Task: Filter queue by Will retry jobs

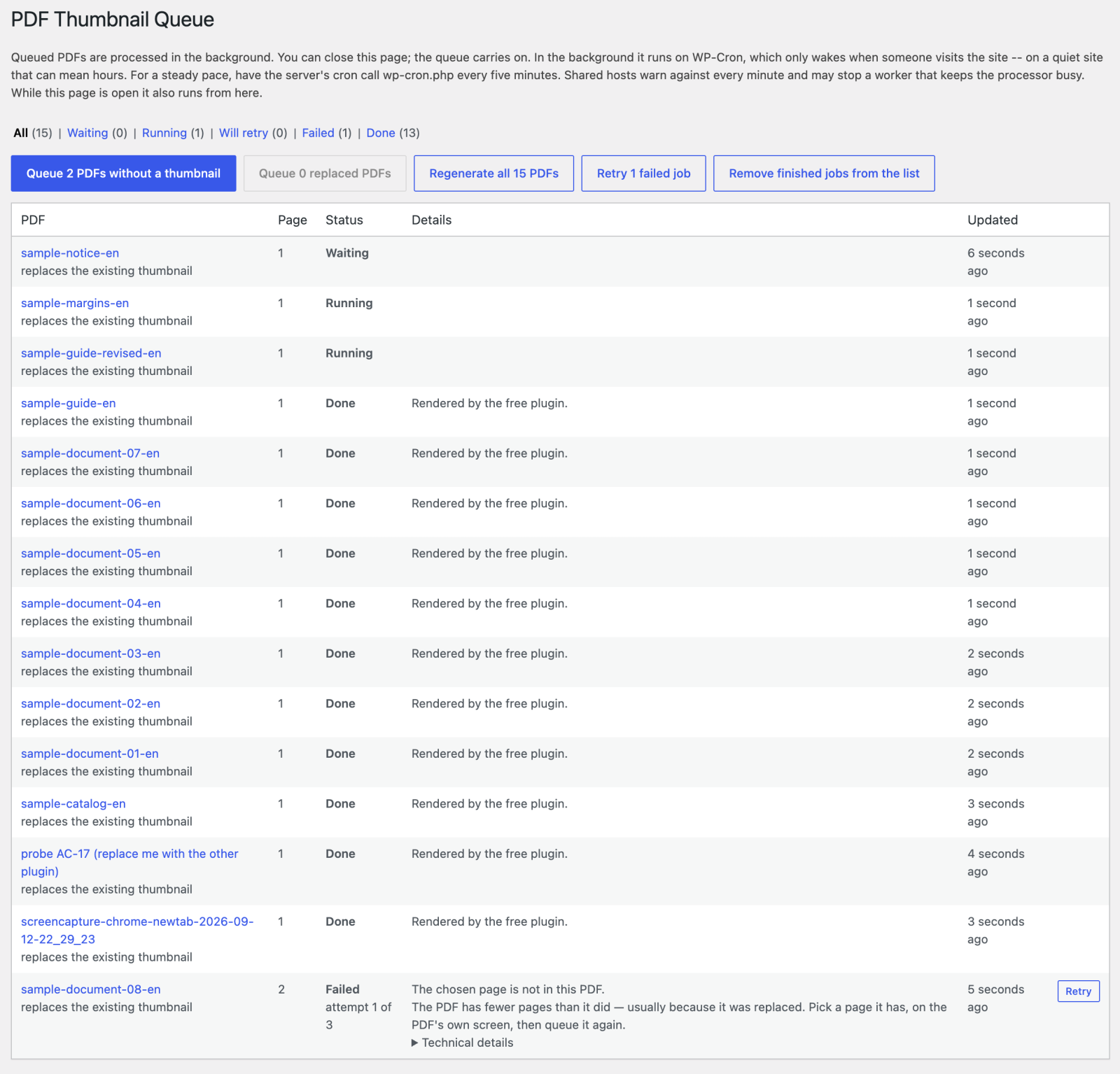Action: 244,133
